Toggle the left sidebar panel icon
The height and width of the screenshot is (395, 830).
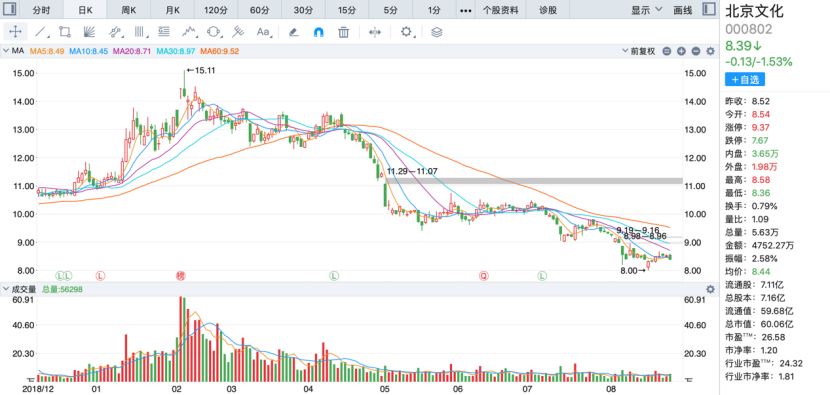click(x=10, y=10)
